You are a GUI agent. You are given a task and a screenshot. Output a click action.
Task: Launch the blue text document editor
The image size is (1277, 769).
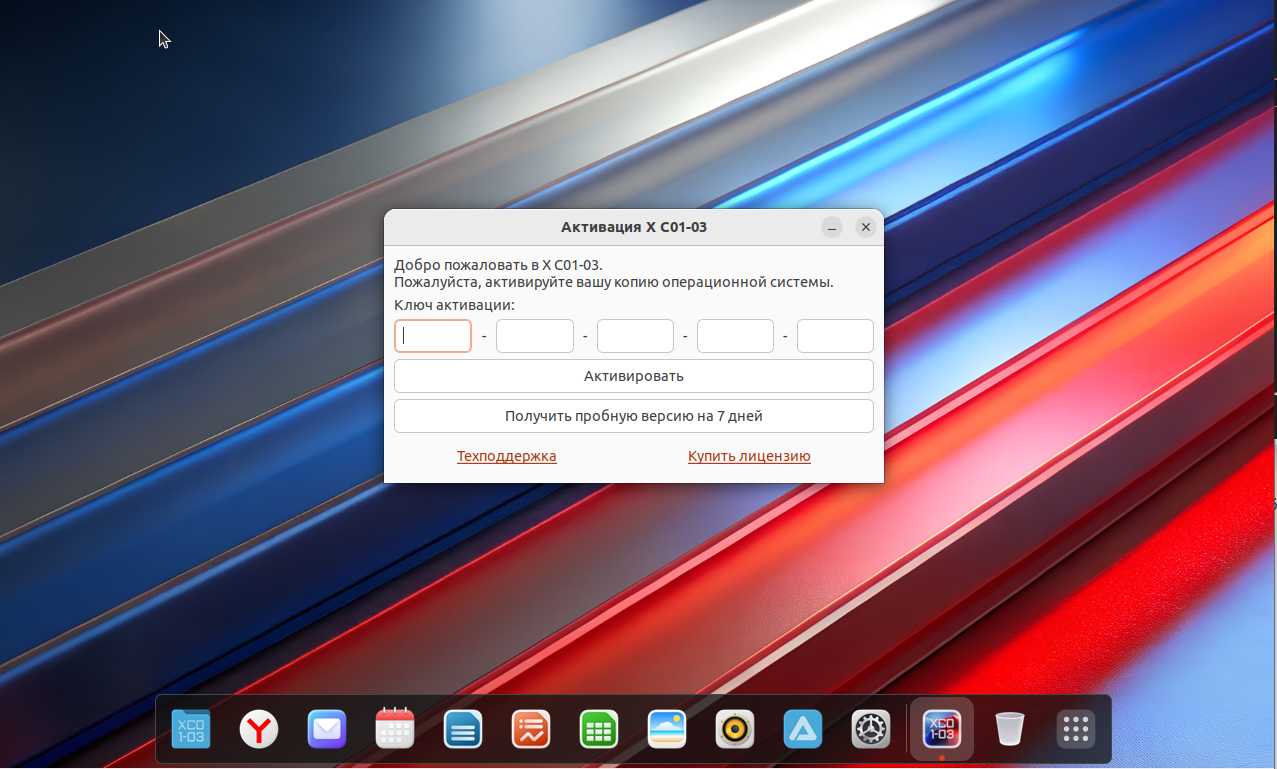[x=463, y=729]
